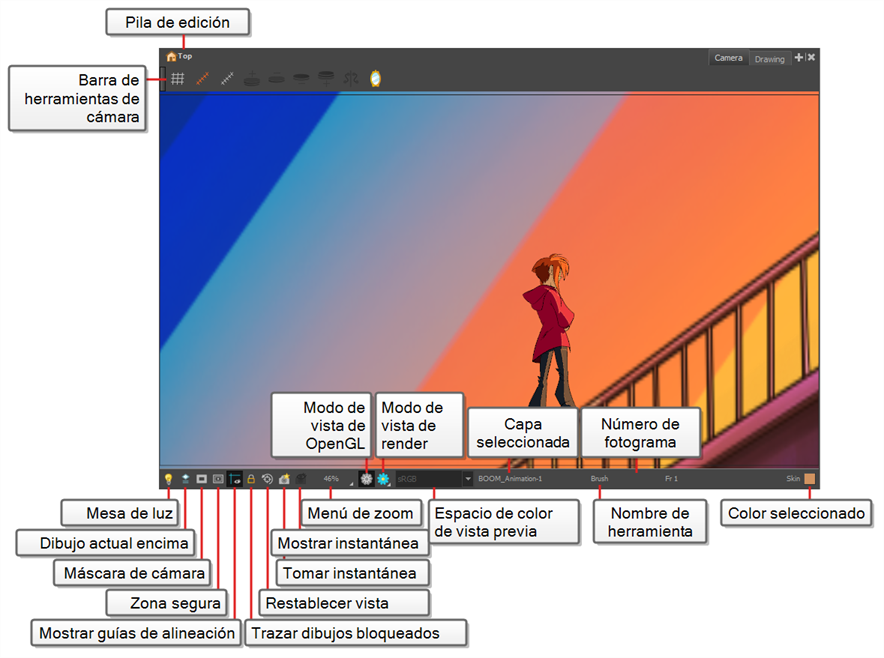Take a snapshot with the camera-star icon

(x=284, y=479)
